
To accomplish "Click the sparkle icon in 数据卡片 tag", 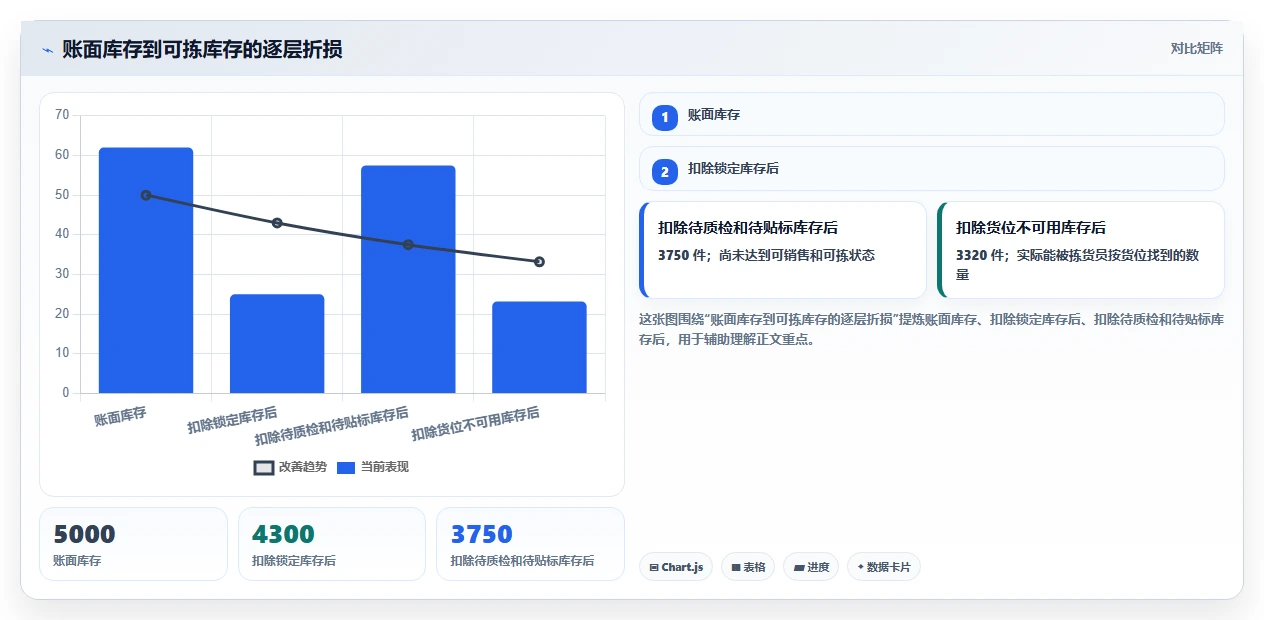I will (860, 567).
